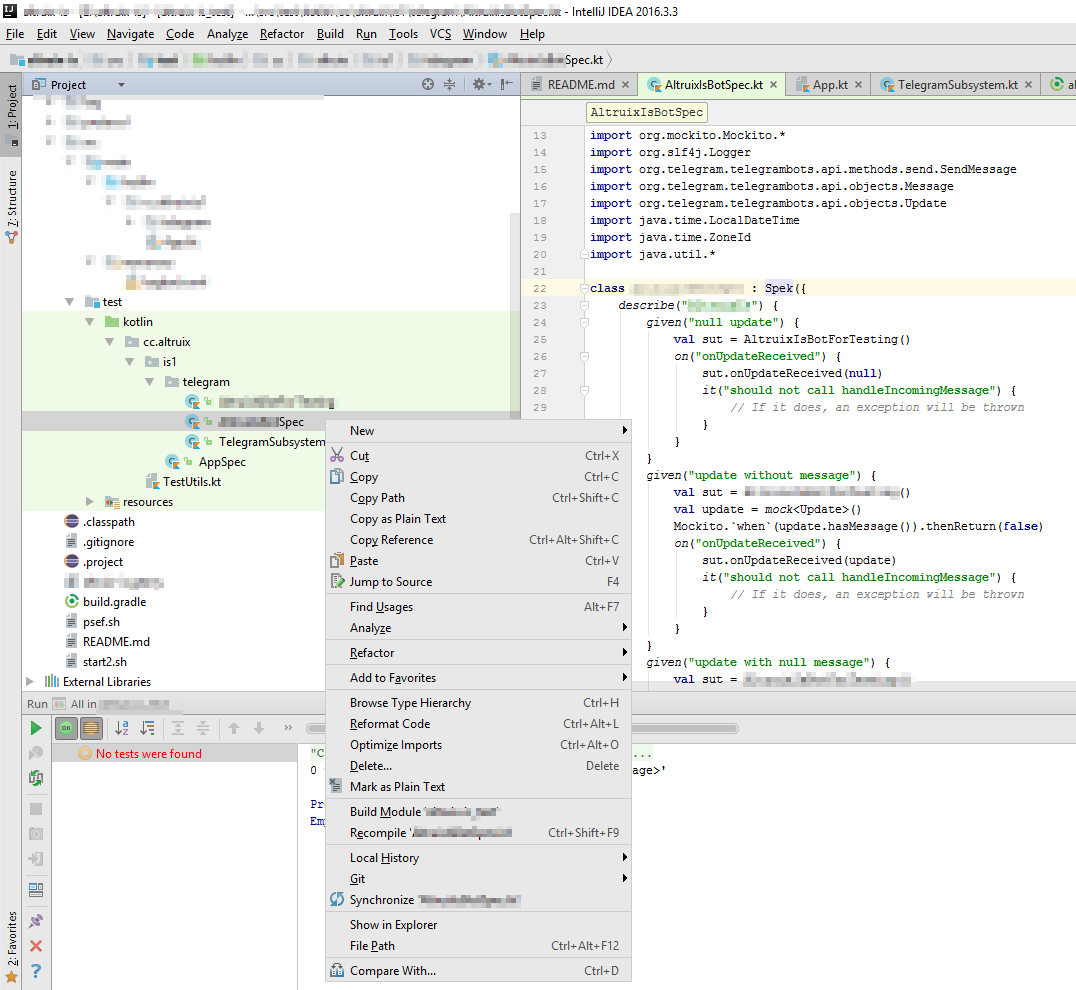Click Collapse All in Project panel
The width and height of the screenshot is (1076, 990).
449,85
